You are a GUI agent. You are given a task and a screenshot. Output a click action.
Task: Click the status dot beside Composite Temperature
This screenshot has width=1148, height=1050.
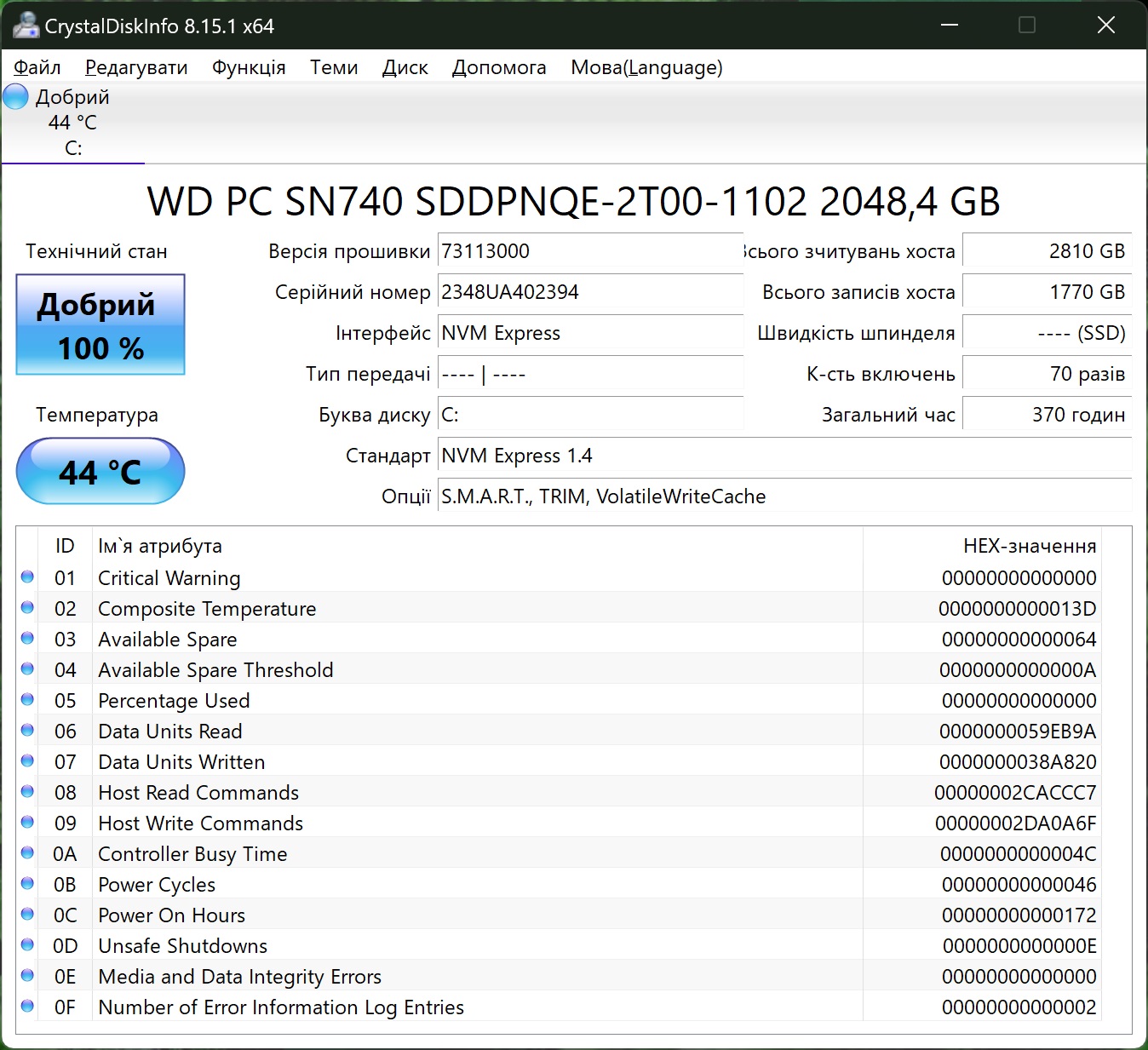click(27, 608)
